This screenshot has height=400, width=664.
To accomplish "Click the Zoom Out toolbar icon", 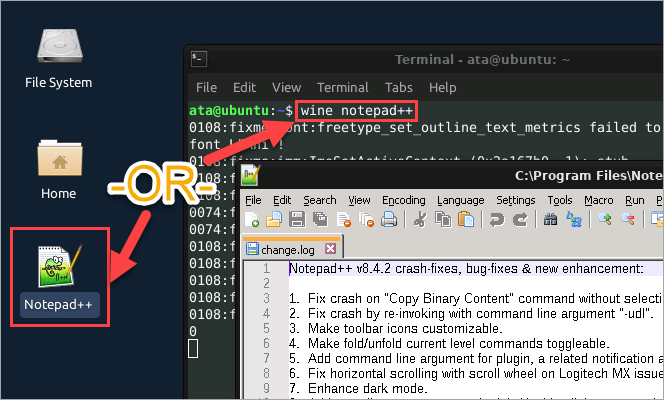I will tap(628, 219).
